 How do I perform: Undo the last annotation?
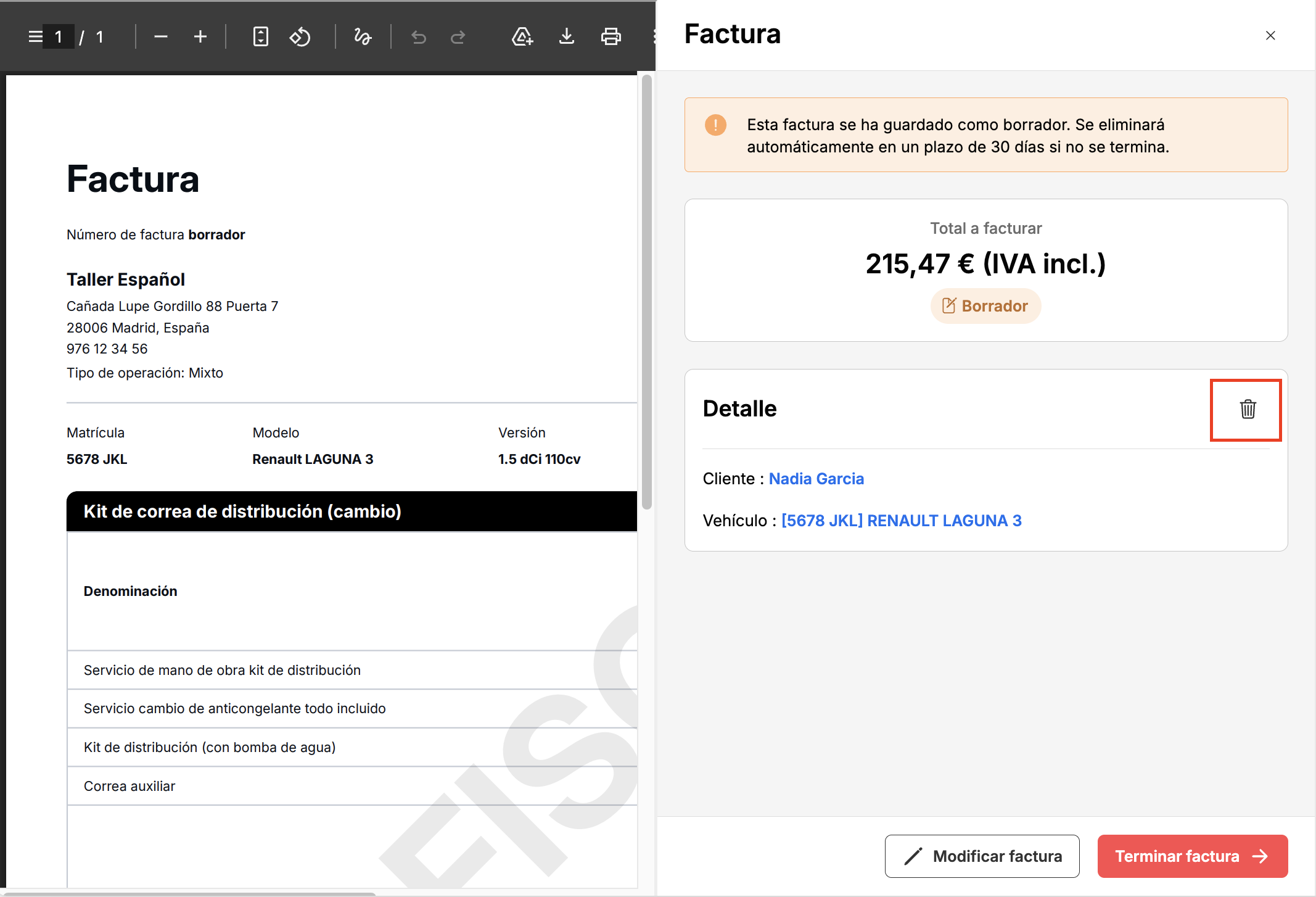coord(419,38)
